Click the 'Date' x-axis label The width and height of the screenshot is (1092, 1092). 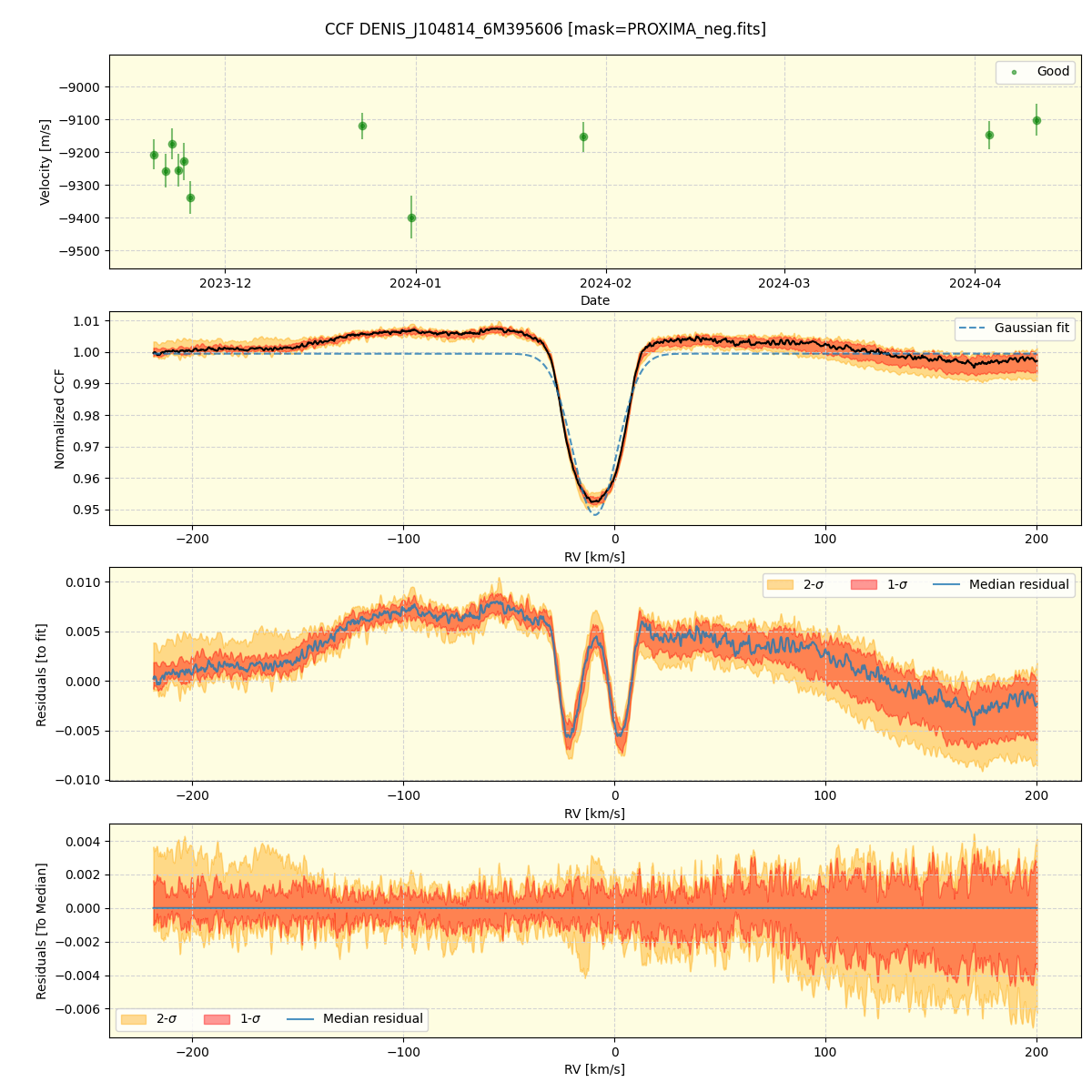tap(595, 300)
